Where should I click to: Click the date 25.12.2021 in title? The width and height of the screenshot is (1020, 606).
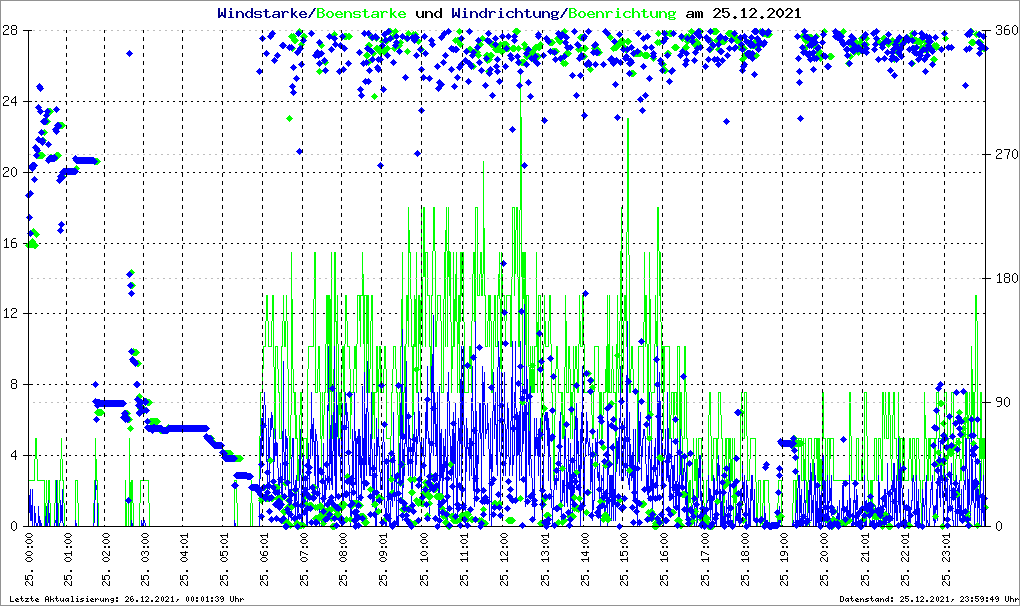(756, 14)
